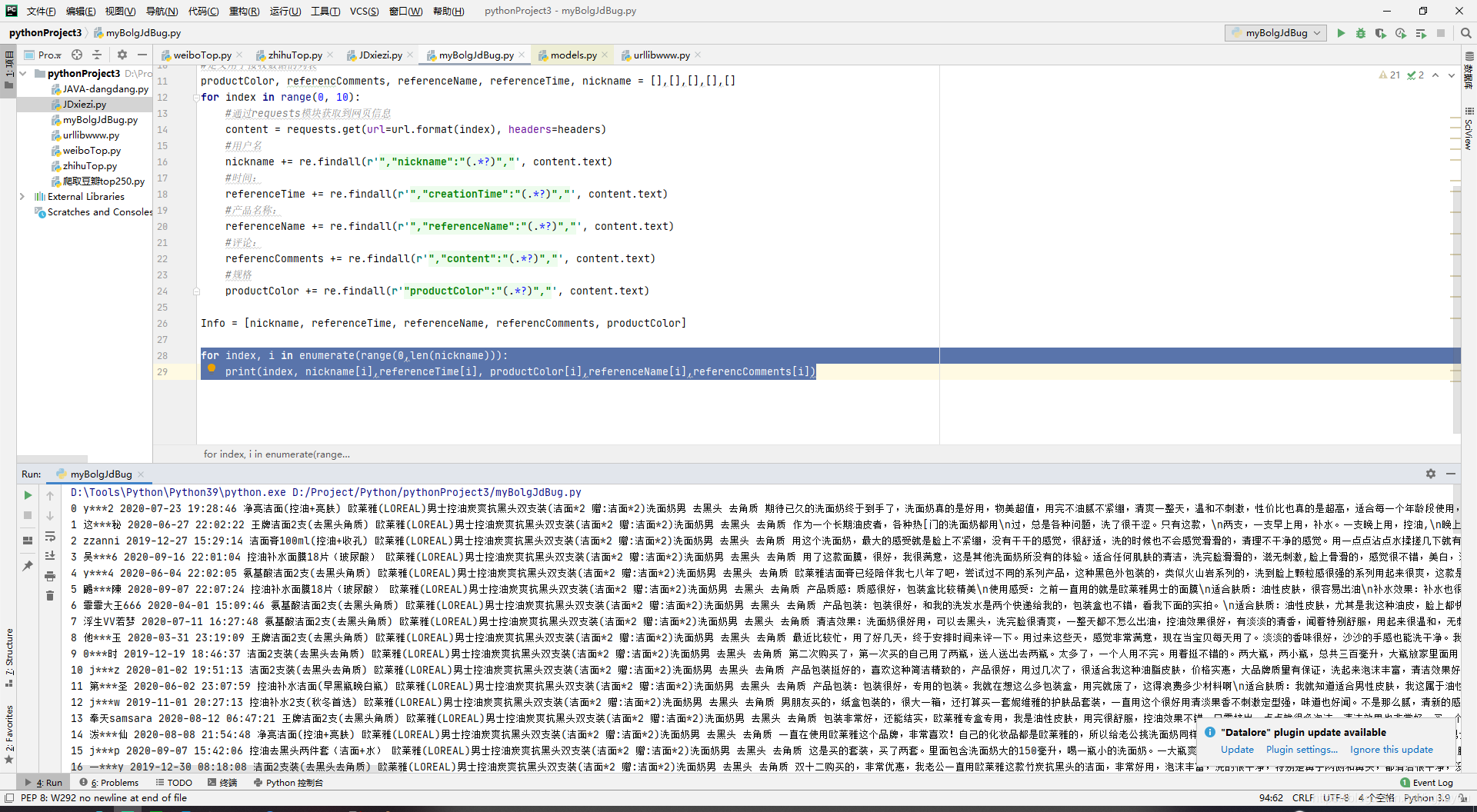Viewport: 1477px width, 812px height.
Task: Open run configuration dropdown myBolgJdBug
Action: click(1276, 33)
